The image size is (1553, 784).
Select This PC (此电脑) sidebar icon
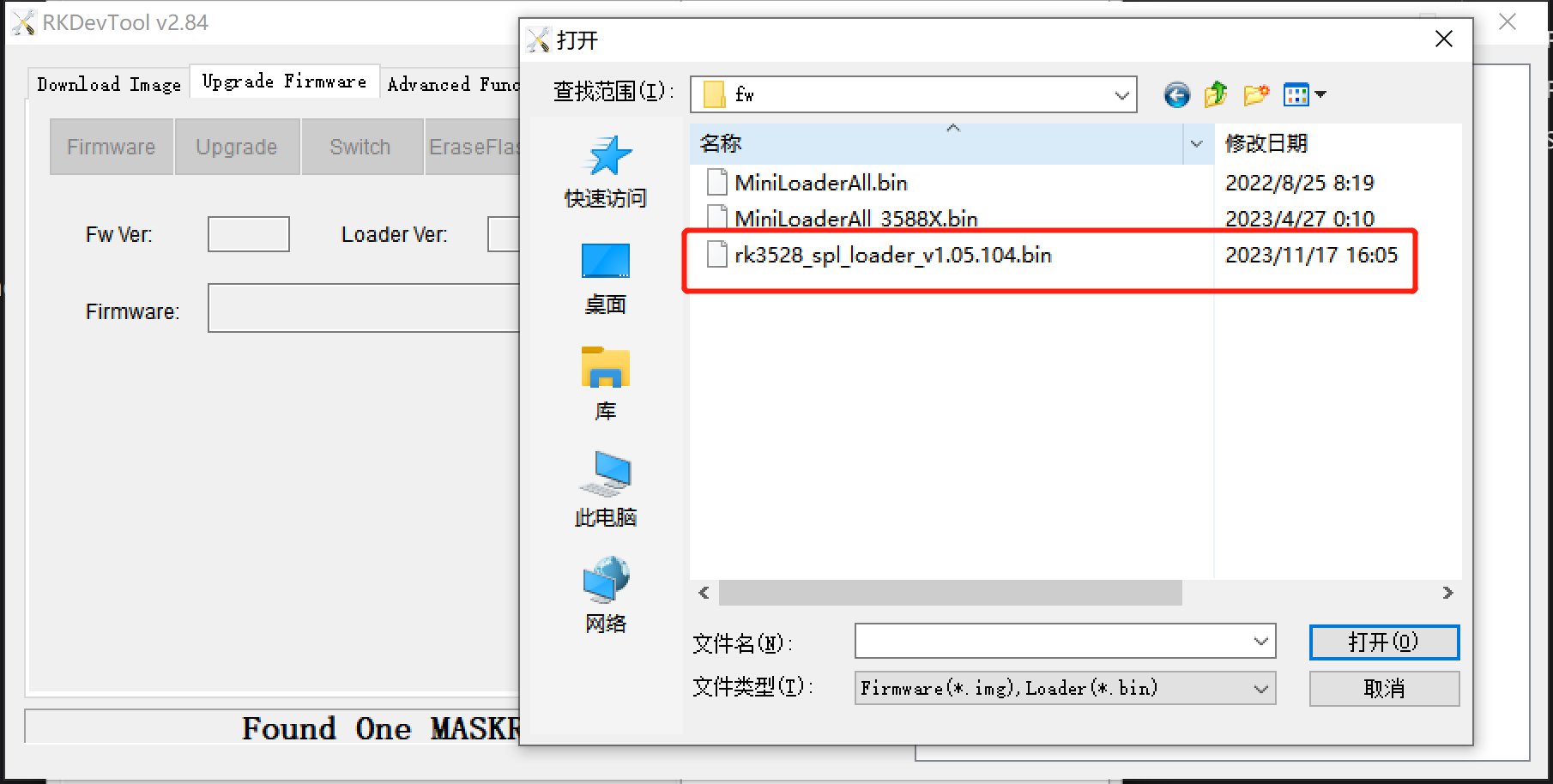coord(606,473)
